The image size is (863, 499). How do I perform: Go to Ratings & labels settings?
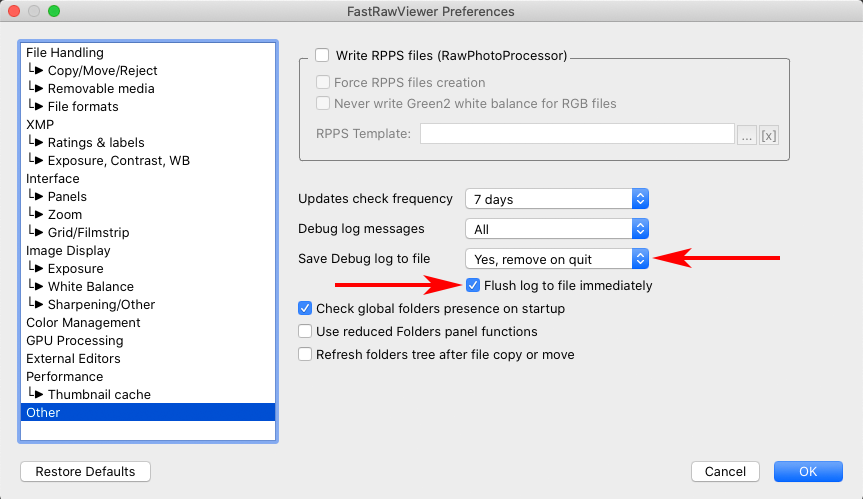point(96,142)
